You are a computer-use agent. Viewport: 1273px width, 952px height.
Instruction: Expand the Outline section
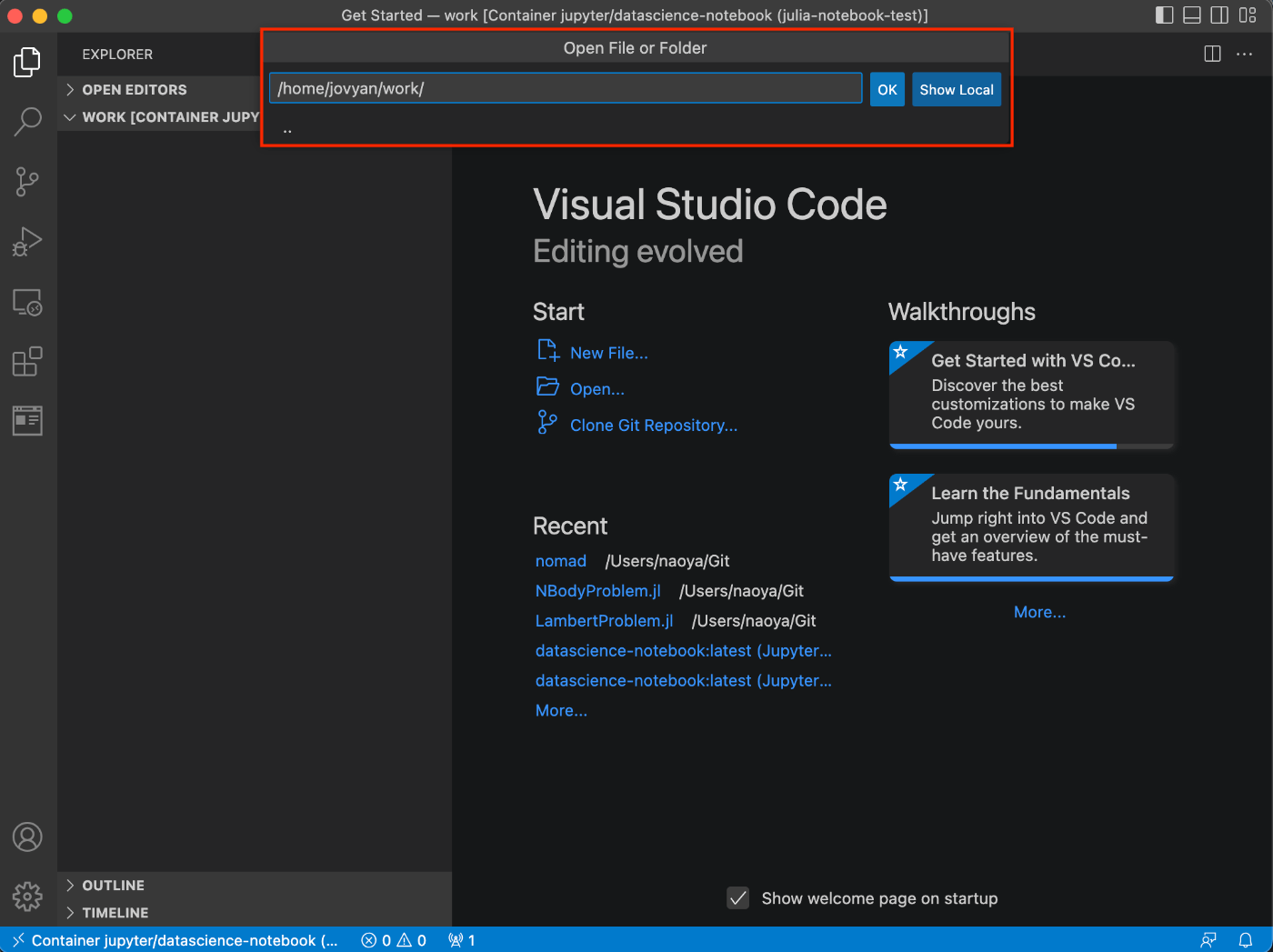click(255, 885)
